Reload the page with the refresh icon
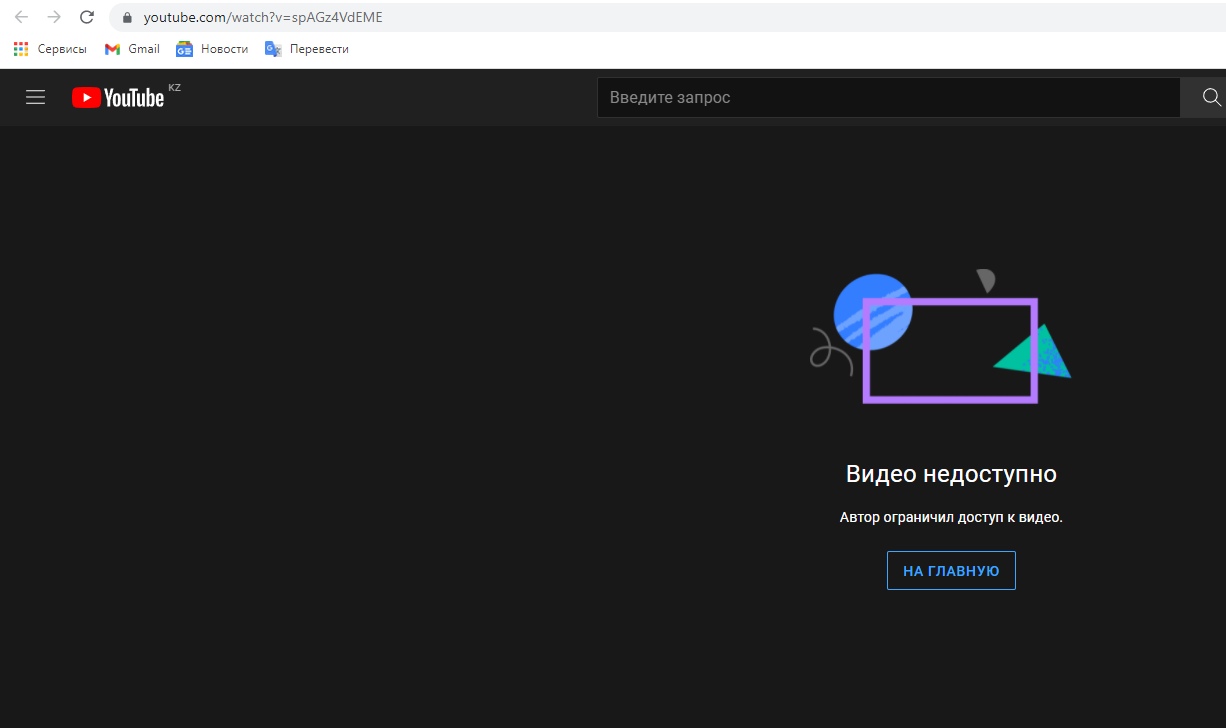 (x=87, y=17)
